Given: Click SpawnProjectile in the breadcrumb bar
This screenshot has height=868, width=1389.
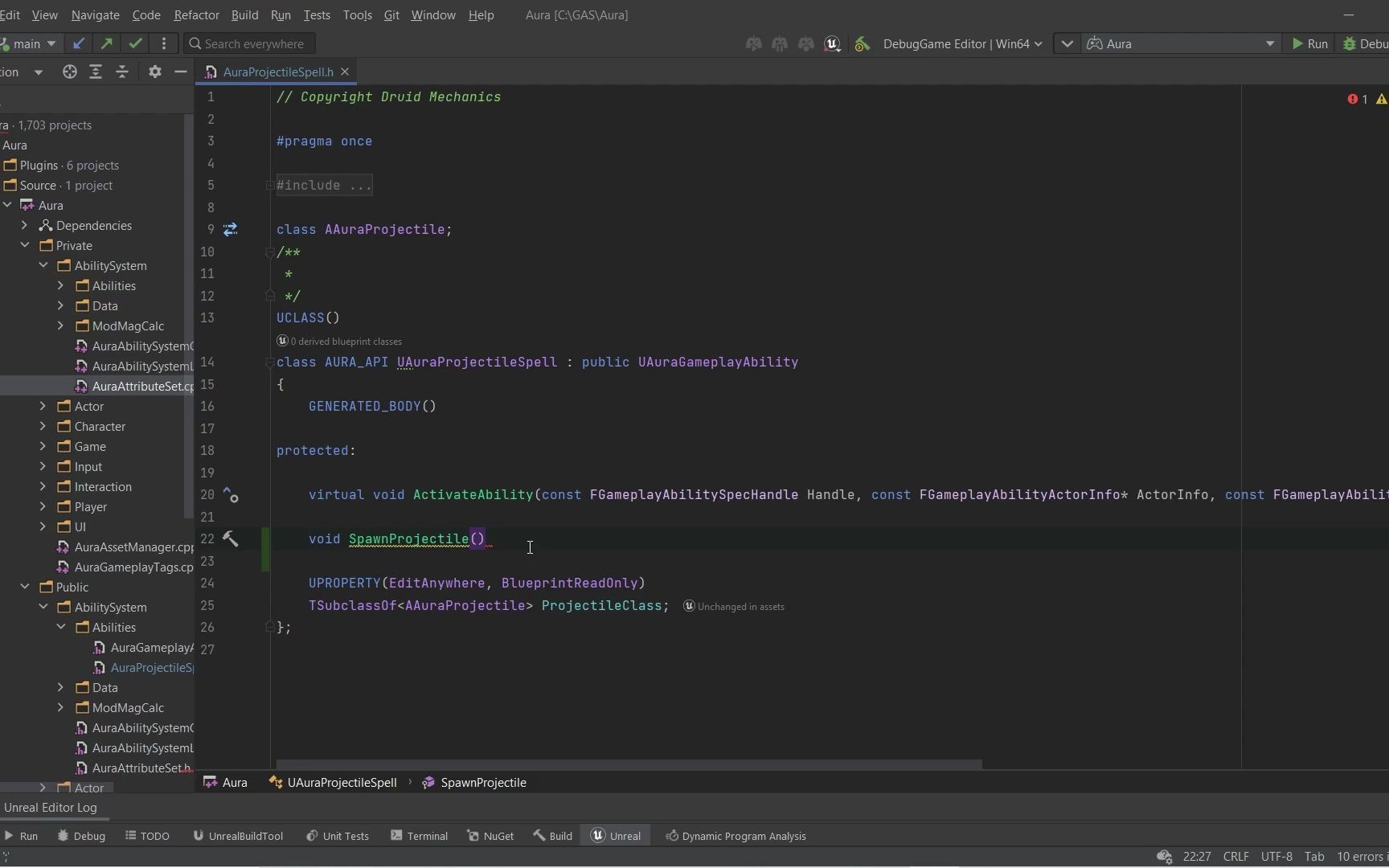Looking at the screenshot, I should (474, 783).
